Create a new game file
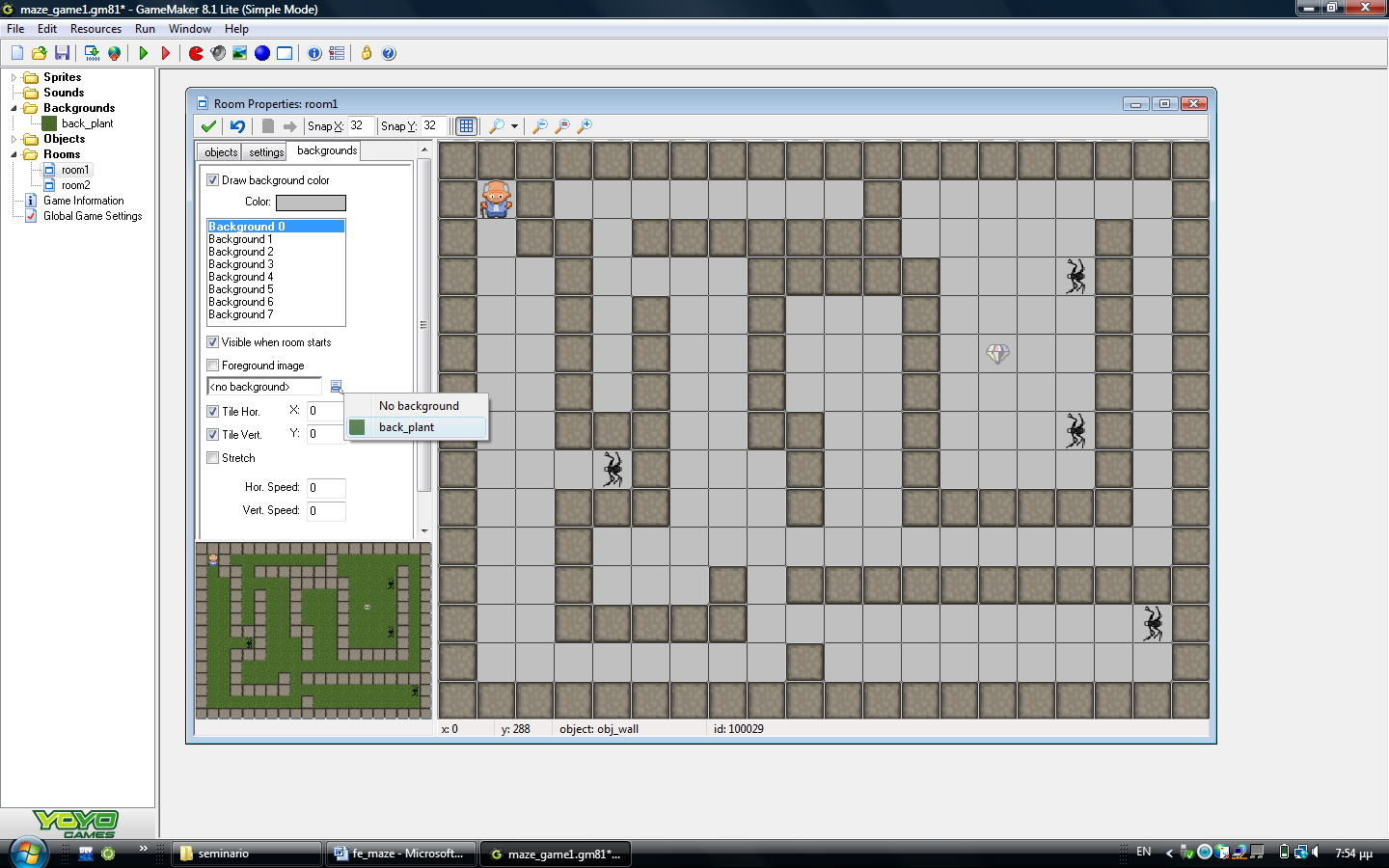The width and height of the screenshot is (1389, 868). [x=17, y=53]
